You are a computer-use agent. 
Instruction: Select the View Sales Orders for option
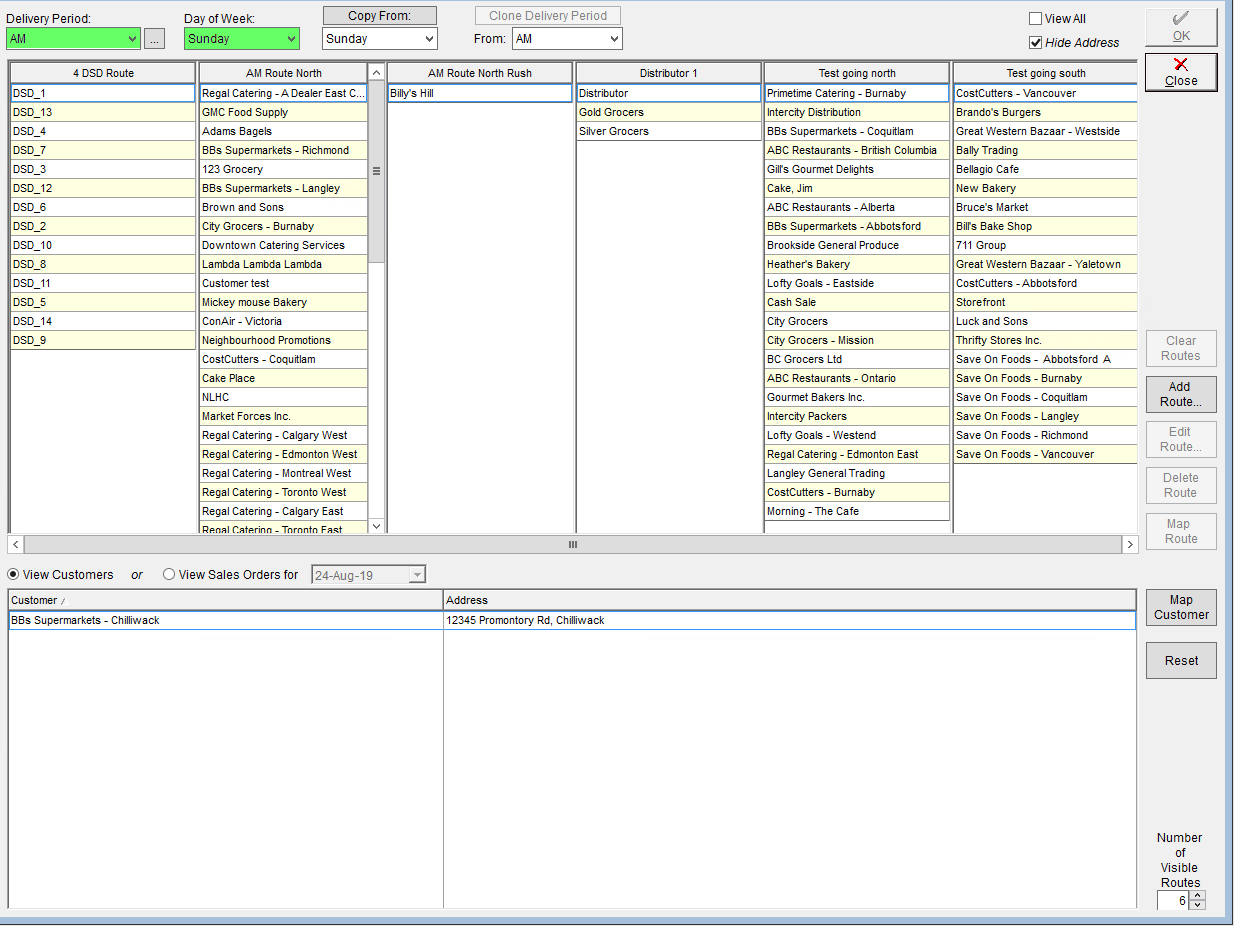[x=169, y=575]
